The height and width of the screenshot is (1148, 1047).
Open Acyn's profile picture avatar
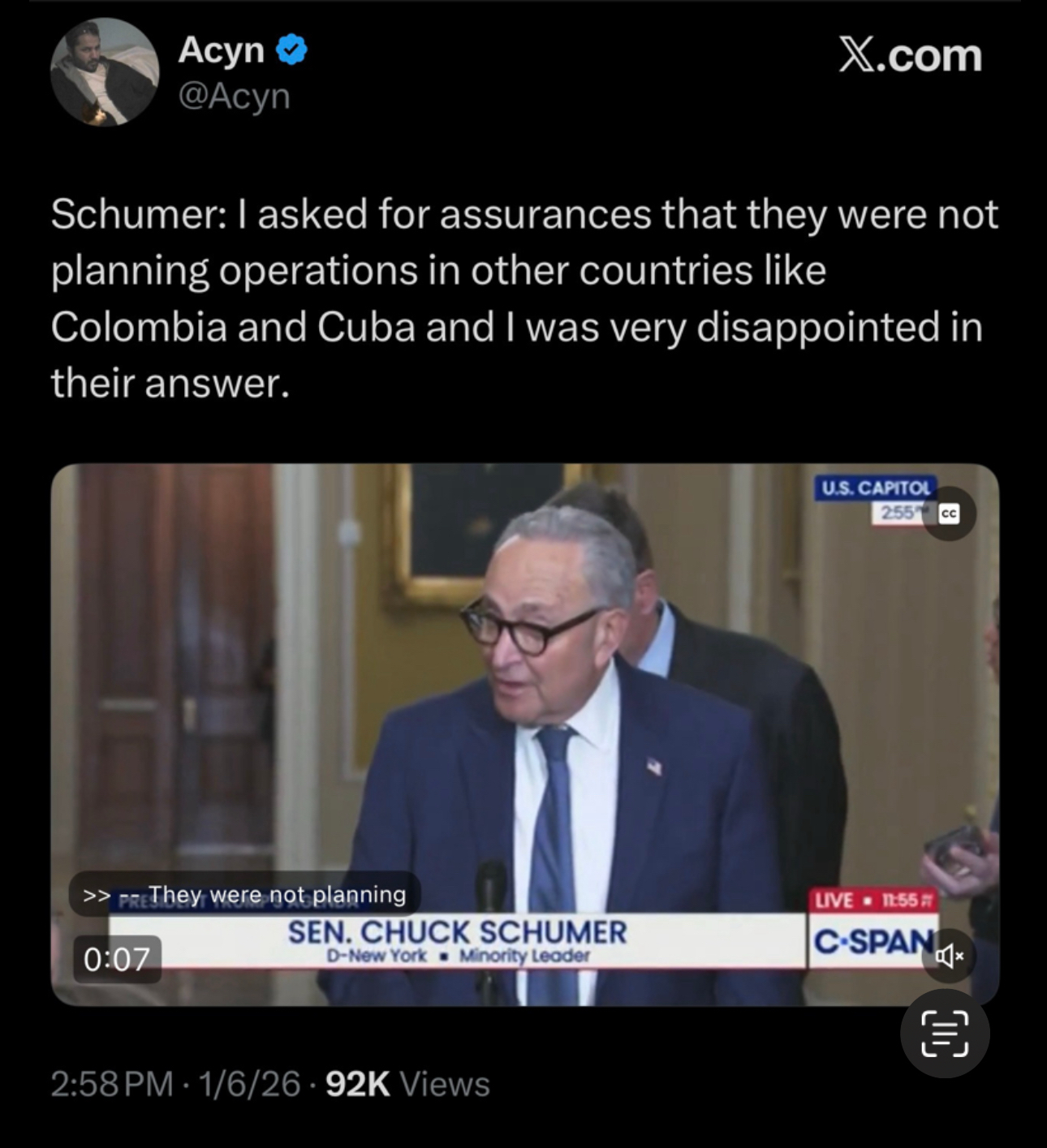pos(105,72)
